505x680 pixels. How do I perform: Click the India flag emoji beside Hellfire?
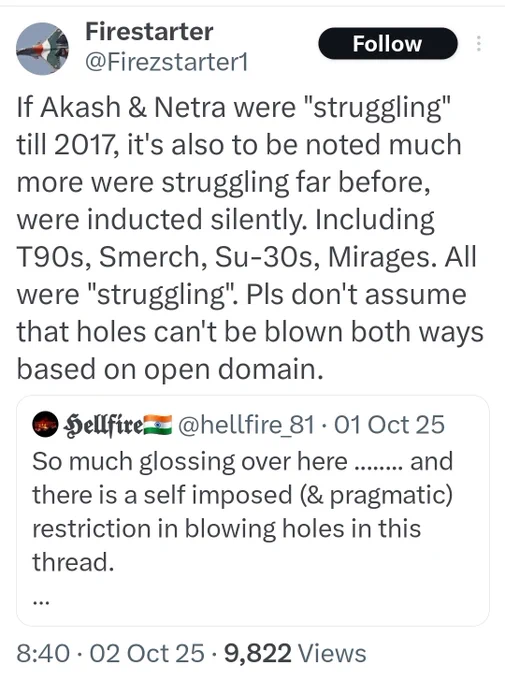coord(158,424)
